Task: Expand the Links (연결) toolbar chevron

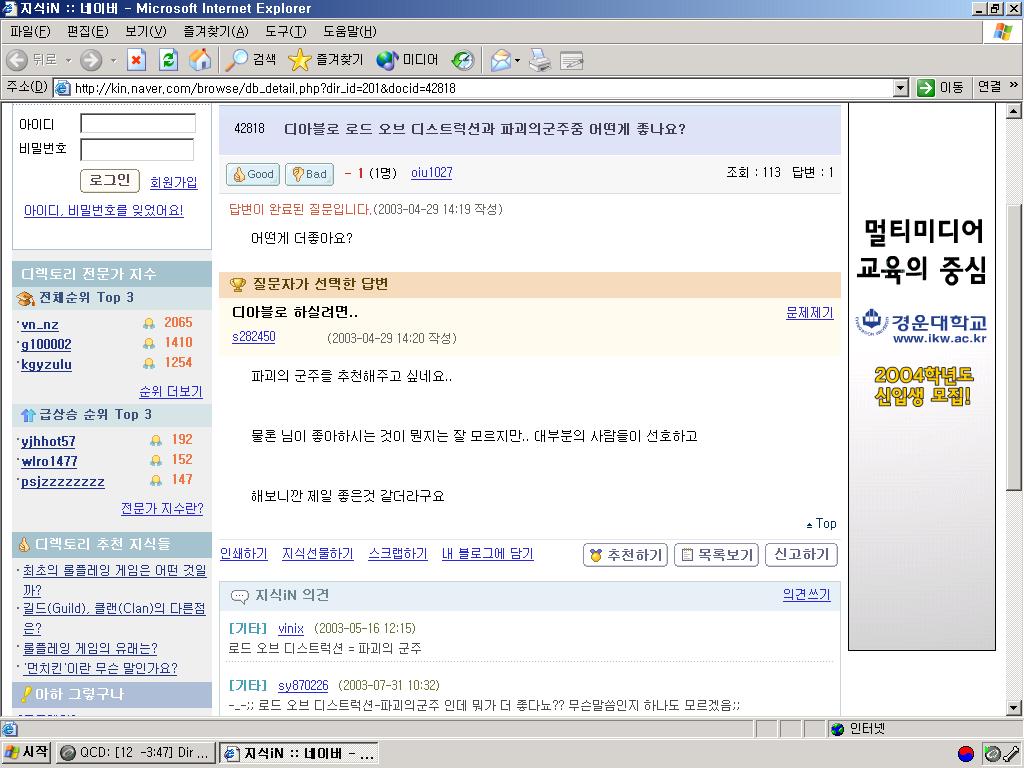Action: [x=1014, y=86]
